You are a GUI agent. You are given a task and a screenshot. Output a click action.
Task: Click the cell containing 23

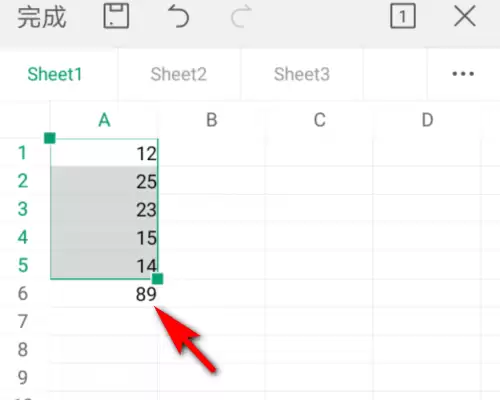[104, 209]
